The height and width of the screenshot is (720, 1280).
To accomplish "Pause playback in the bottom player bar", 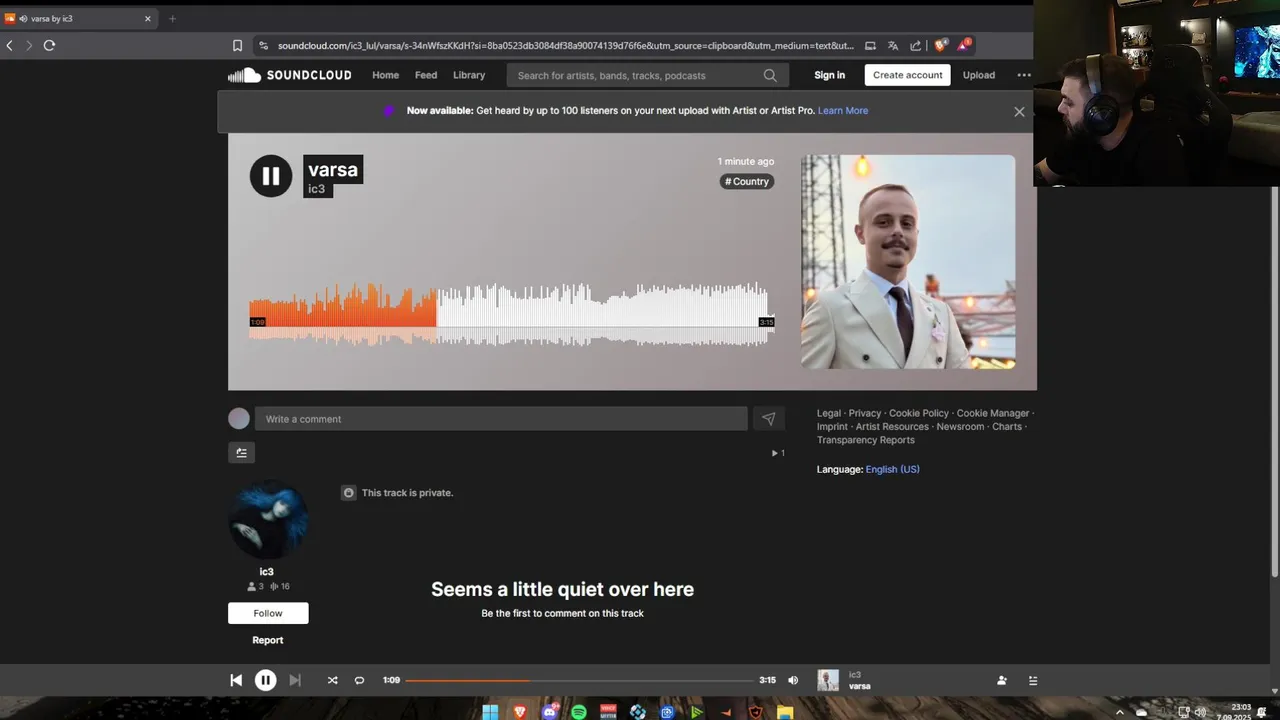I will click(265, 680).
